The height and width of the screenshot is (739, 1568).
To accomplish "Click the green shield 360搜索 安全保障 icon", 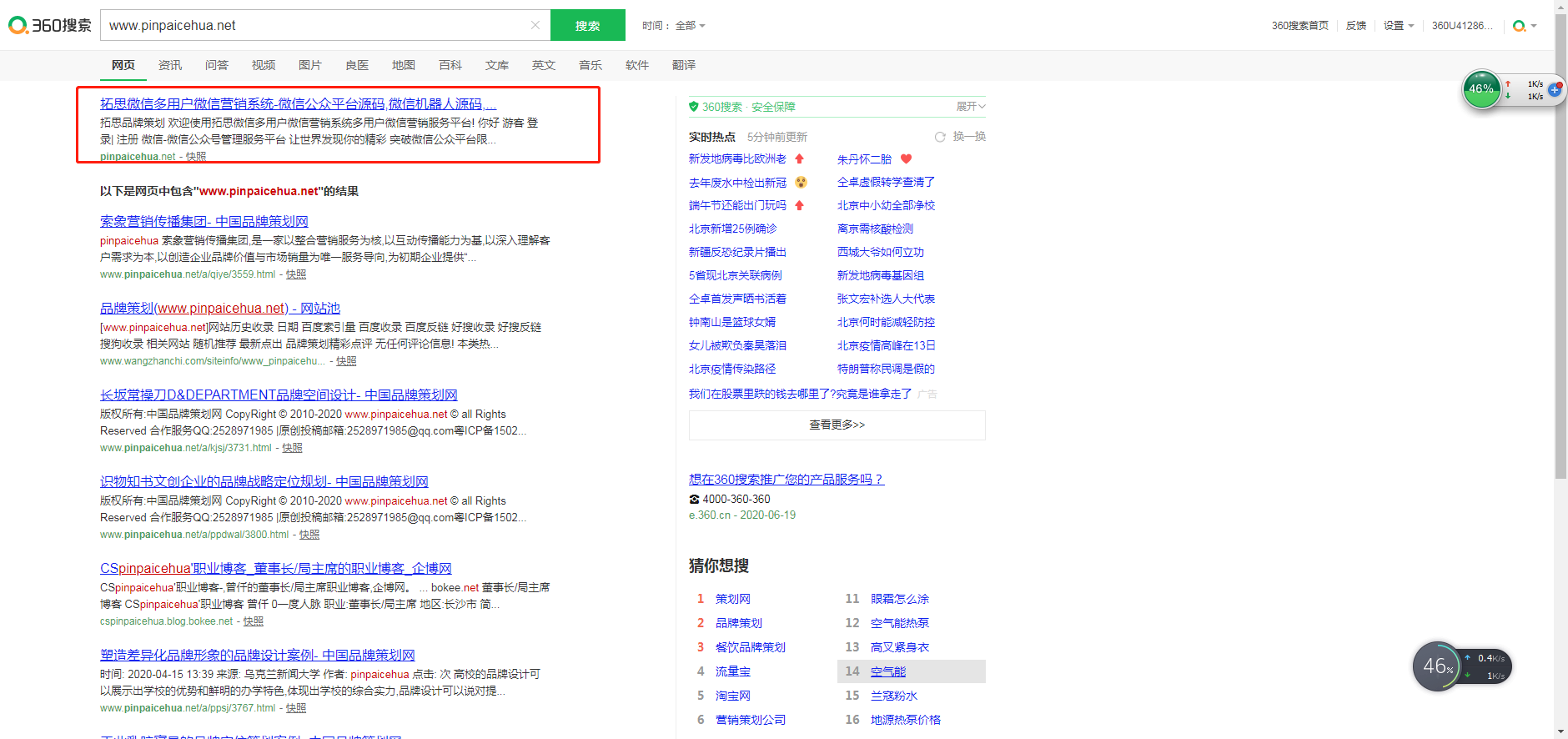I will pyautogui.click(x=693, y=106).
